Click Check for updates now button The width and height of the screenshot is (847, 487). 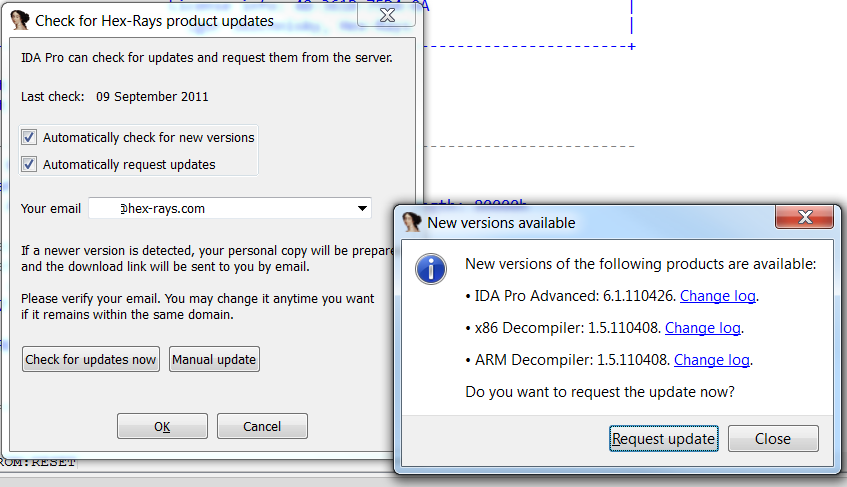tap(91, 360)
